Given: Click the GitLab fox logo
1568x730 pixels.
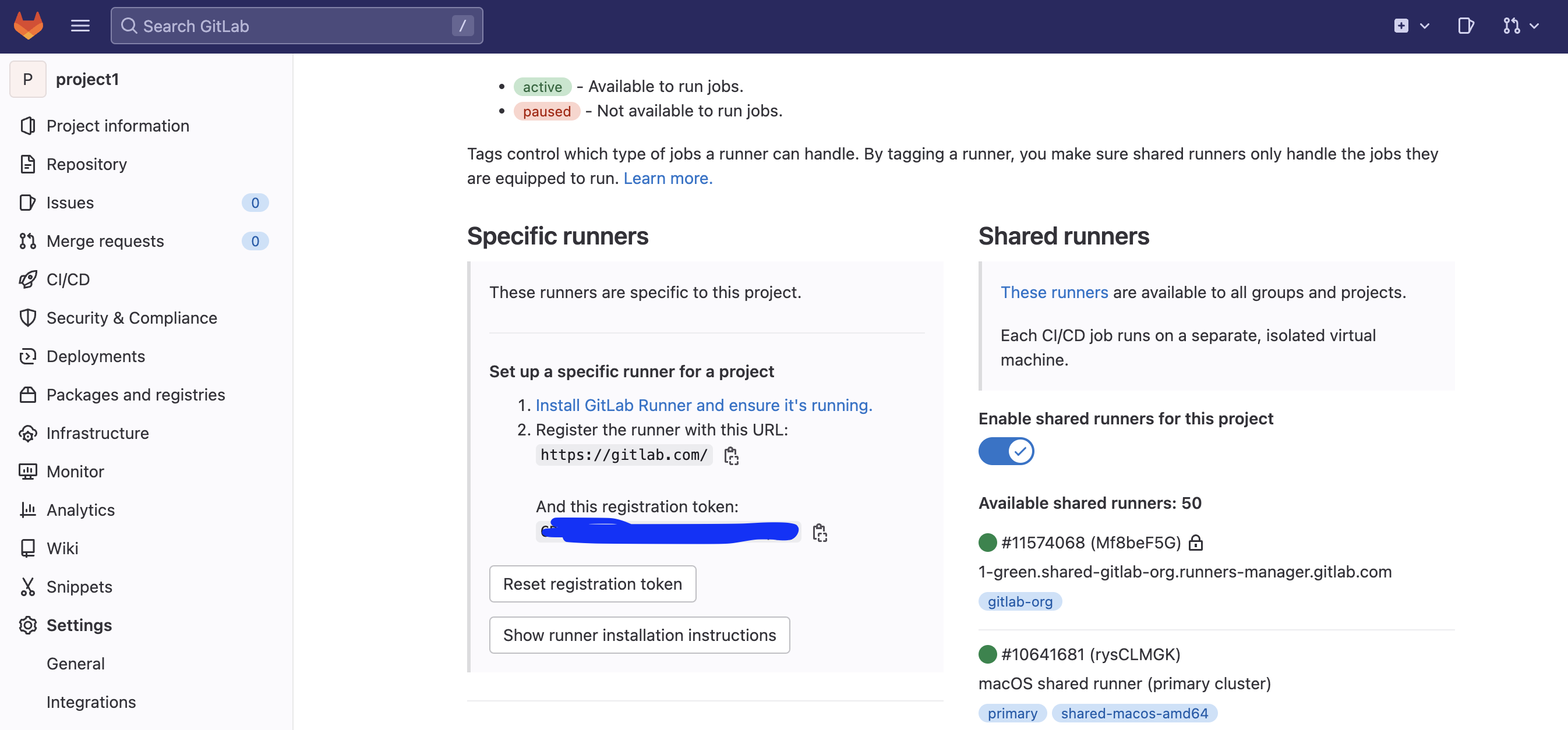Looking at the screenshot, I should [x=29, y=26].
